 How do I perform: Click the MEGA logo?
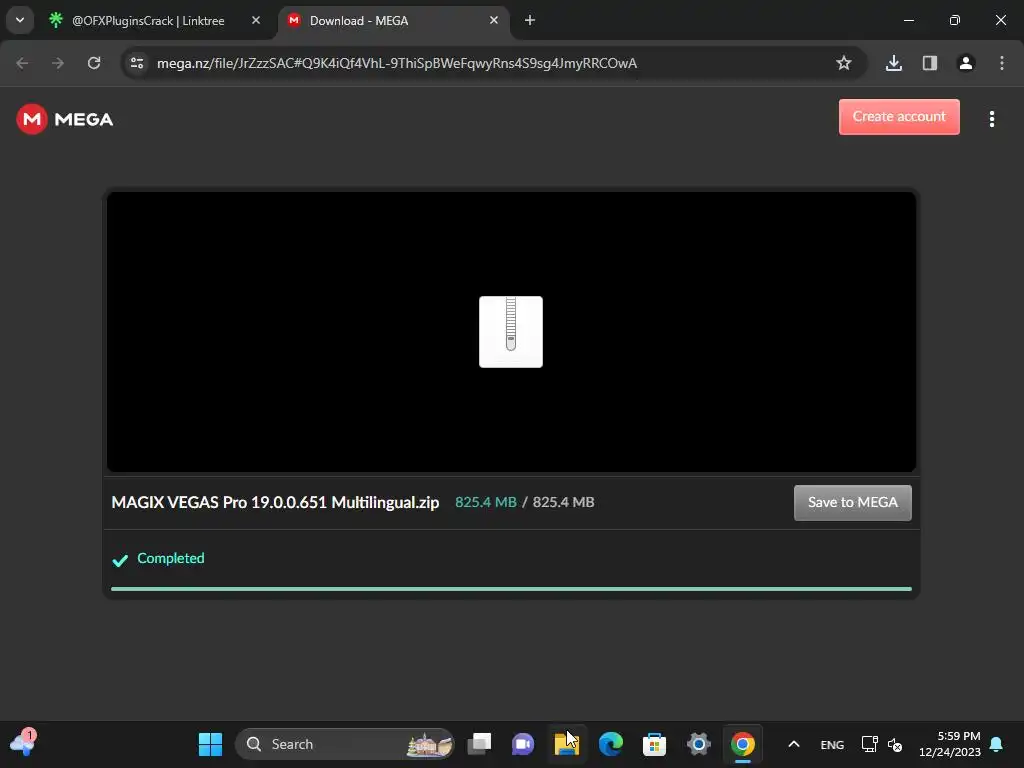pyautogui.click(x=65, y=119)
